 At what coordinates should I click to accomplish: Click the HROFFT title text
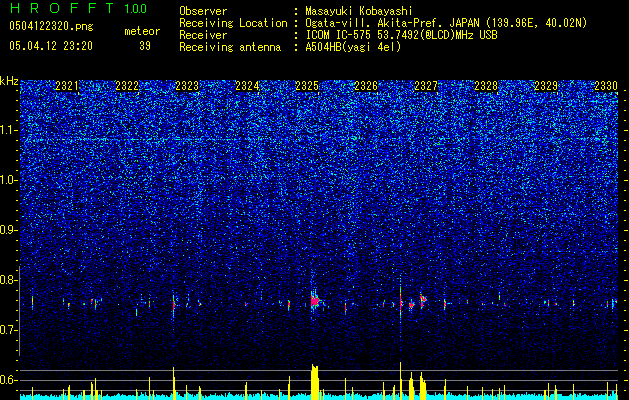(62, 8)
